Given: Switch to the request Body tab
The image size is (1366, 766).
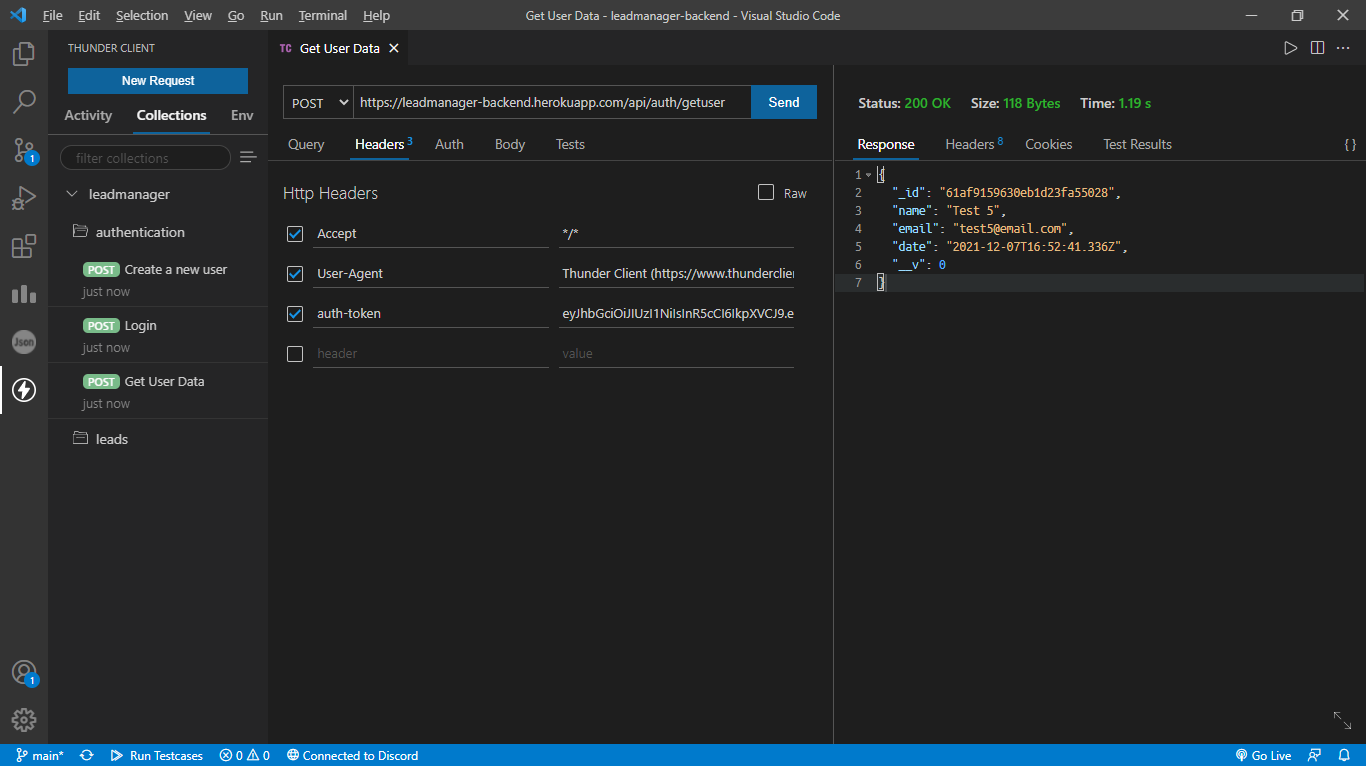Looking at the screenshot, I should (x=510, y=145).
